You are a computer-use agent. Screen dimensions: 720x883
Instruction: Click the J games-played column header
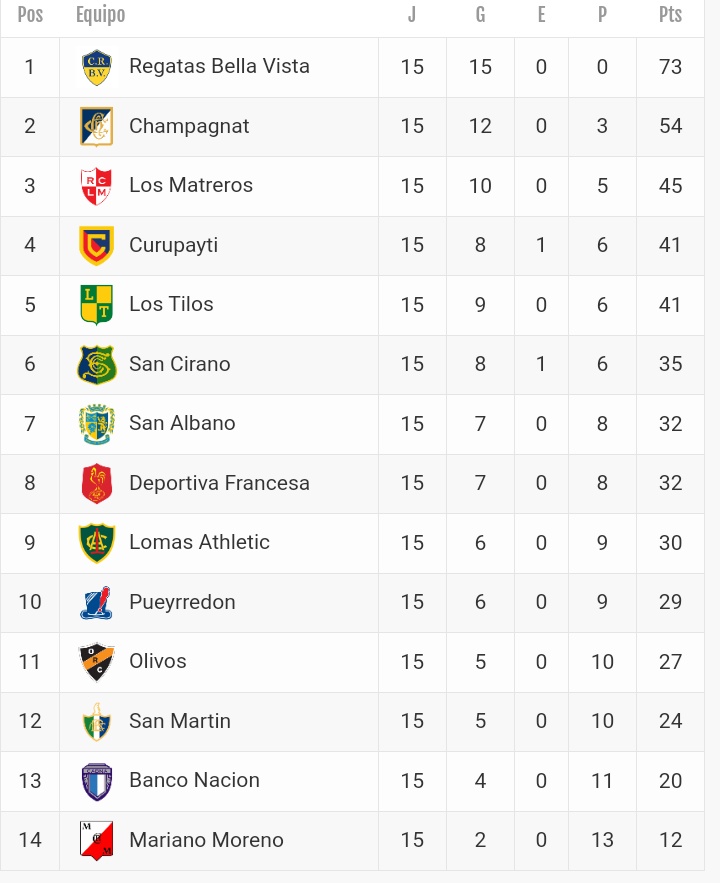[412, 15]
